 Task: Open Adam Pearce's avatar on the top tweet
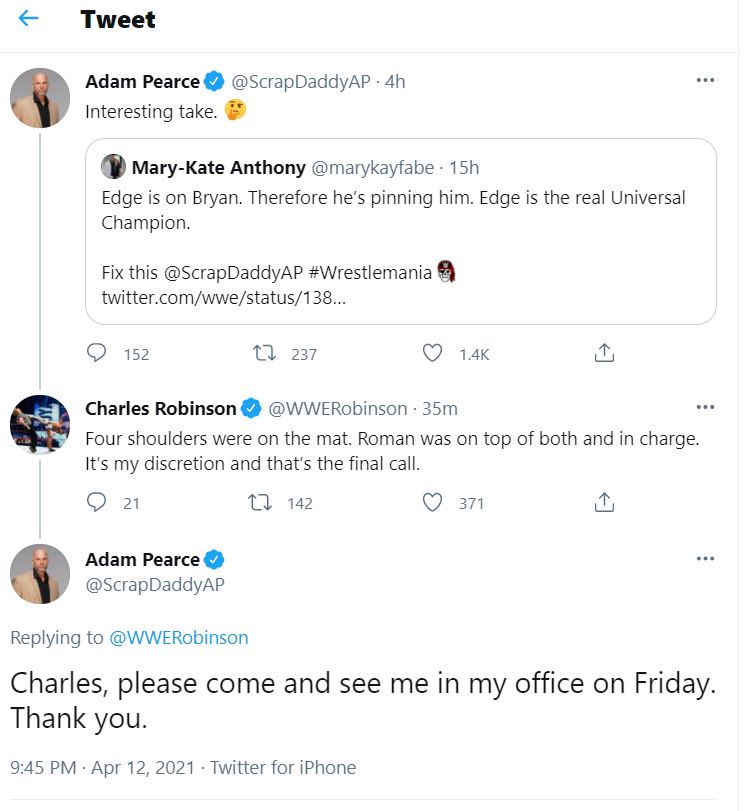40,97
